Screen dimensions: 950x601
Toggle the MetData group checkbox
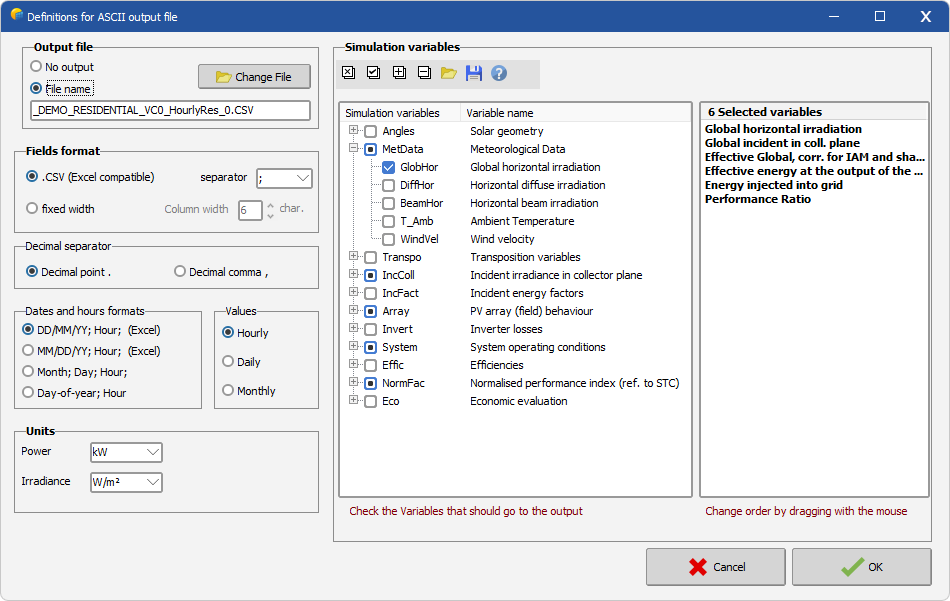(371, 150)
